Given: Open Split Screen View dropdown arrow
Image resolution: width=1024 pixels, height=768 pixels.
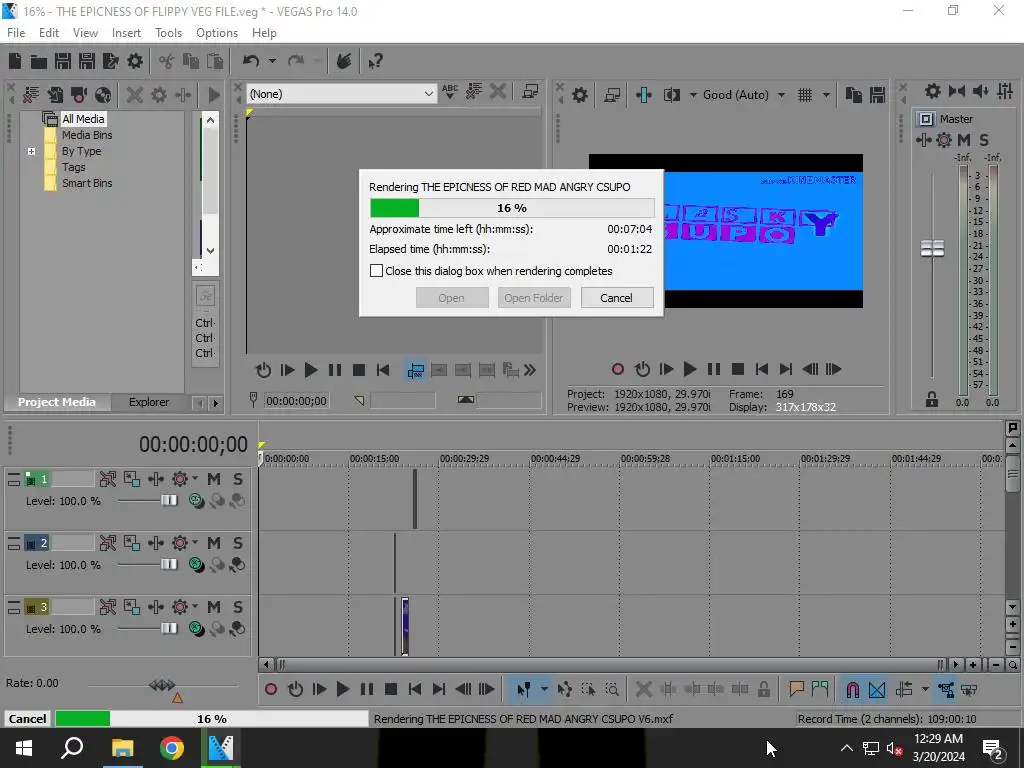Looking at the screenshot, I should [693, 95].
